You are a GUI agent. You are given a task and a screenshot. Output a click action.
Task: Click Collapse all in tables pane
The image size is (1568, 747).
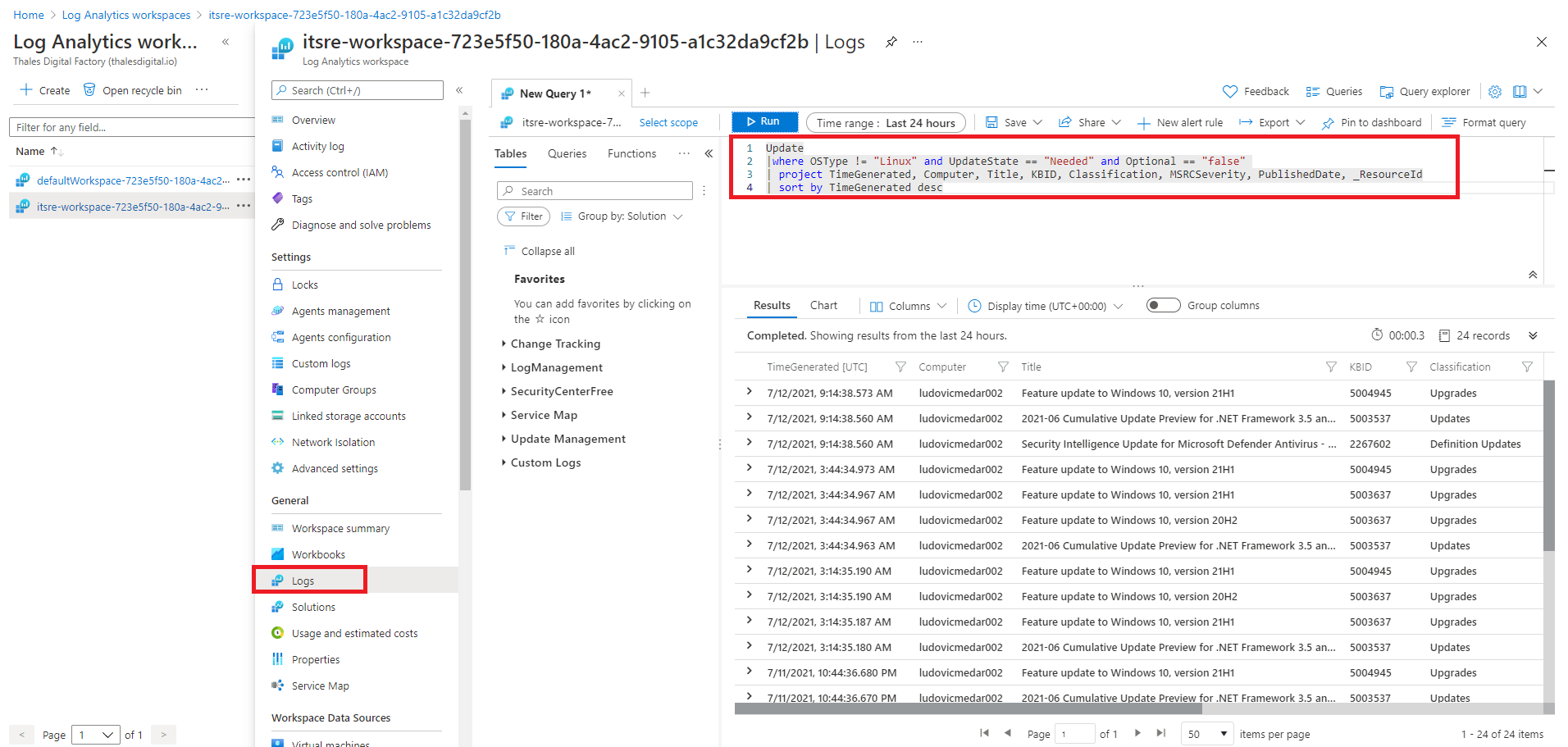(x=539, y=251)
